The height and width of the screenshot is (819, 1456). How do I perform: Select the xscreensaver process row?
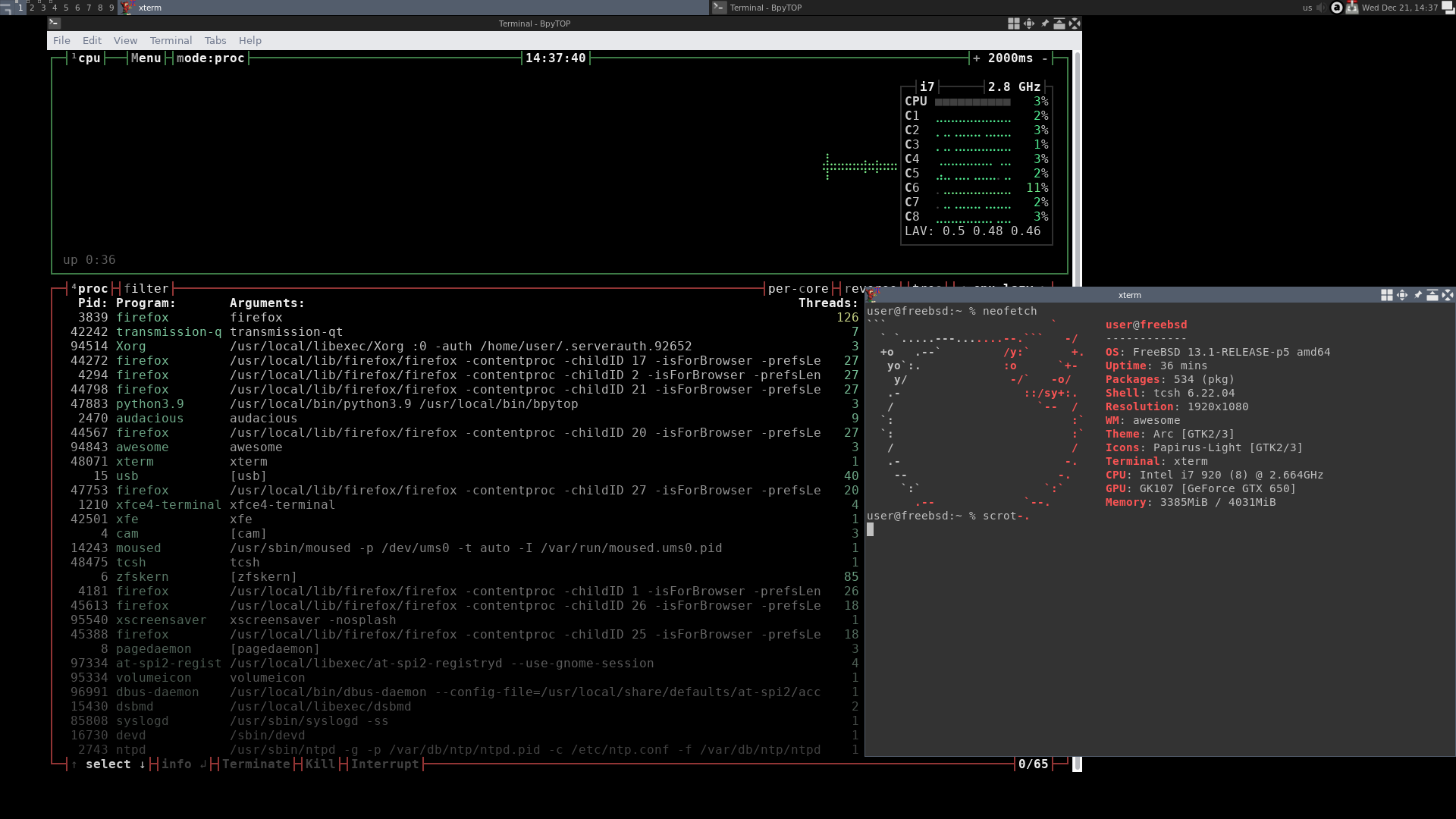point(464,620)
